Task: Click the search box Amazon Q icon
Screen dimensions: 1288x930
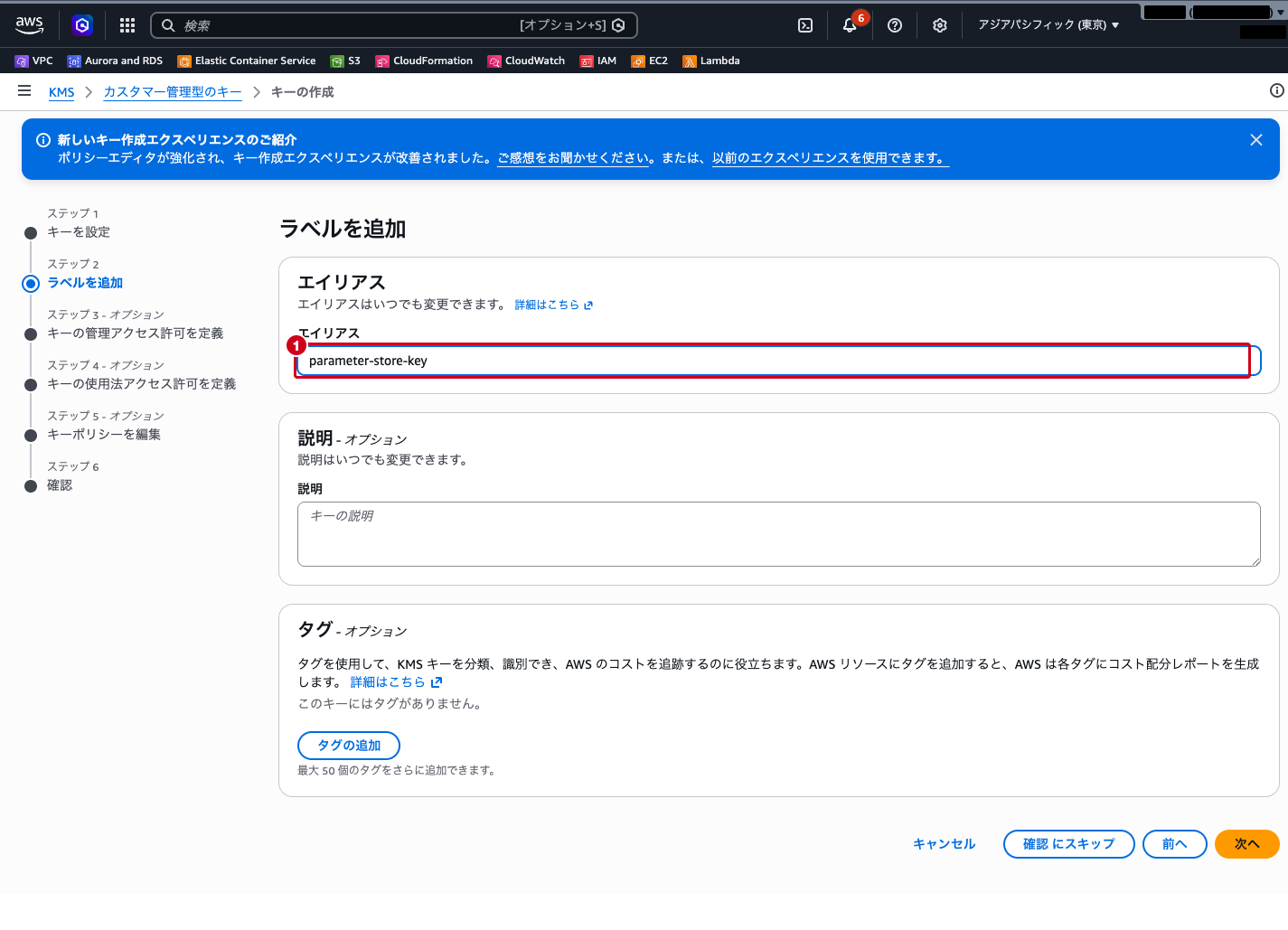Action: click(x=618, y=25)
